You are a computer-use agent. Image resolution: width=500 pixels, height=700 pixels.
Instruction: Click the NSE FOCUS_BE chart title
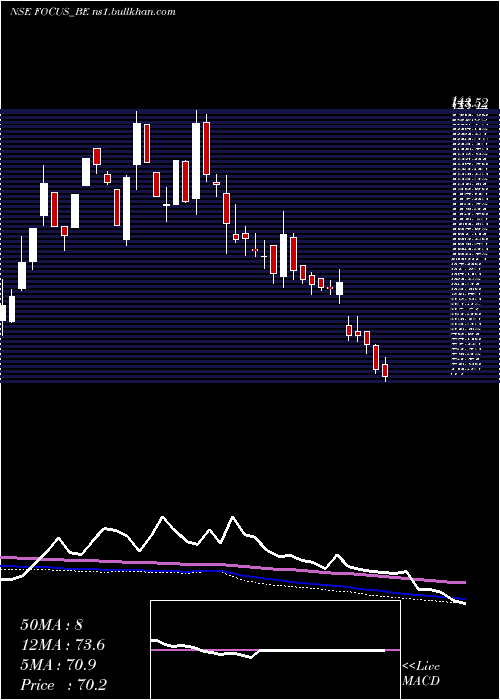[92, 12]
